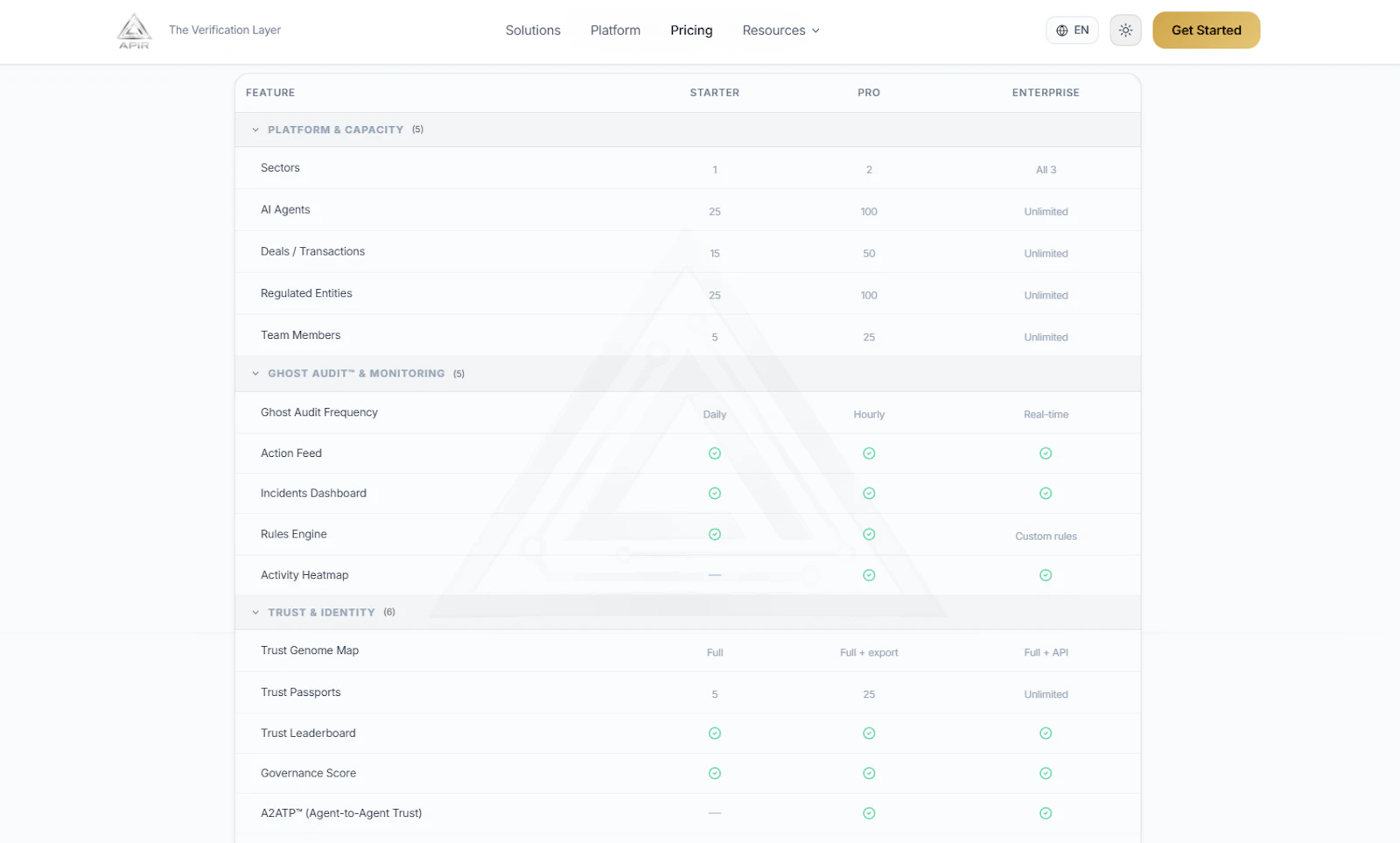1400x843 pixels.
Task: Go to the Pricing nav item
Action: [x=691, y=31]
